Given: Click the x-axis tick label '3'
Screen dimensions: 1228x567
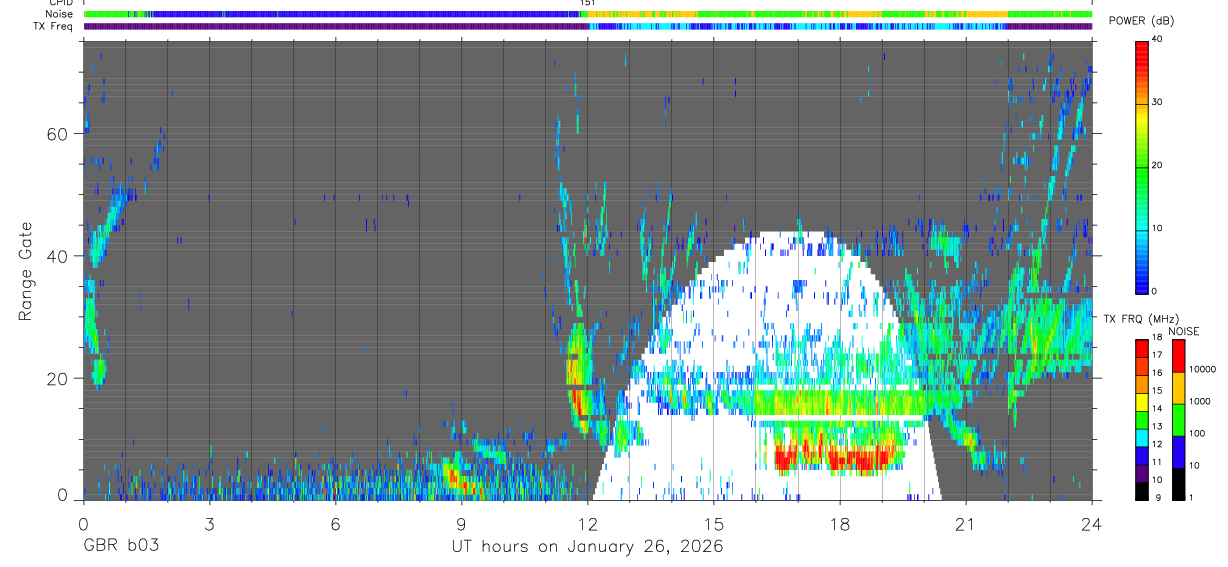Looking at the screenshot, I should [209, 523].
